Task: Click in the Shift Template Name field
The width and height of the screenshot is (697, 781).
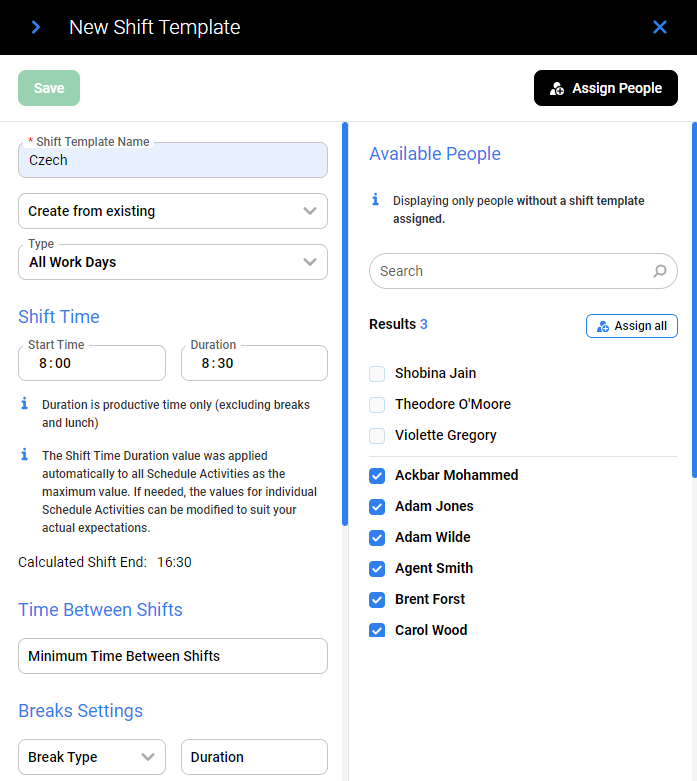Action: (x=173, y=160)
